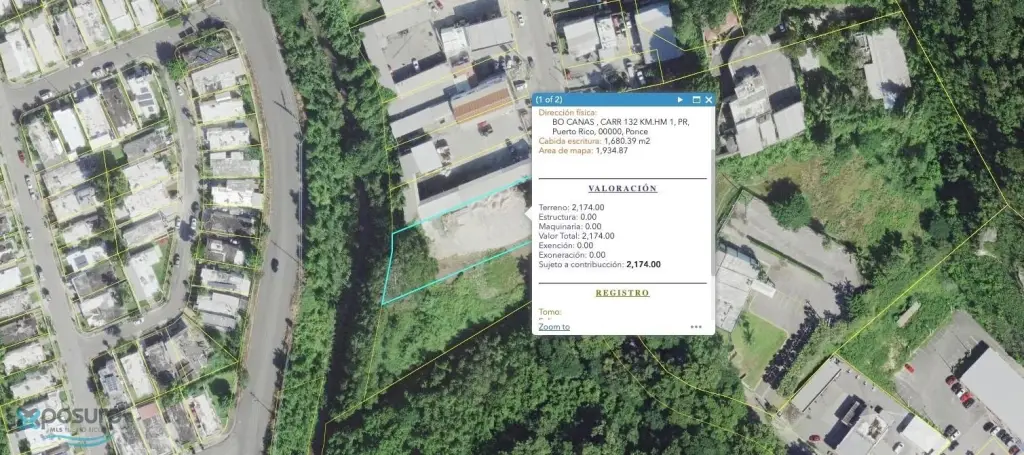Click the Valor Total line
The image size is (1024, 455).
pos(576,236)
